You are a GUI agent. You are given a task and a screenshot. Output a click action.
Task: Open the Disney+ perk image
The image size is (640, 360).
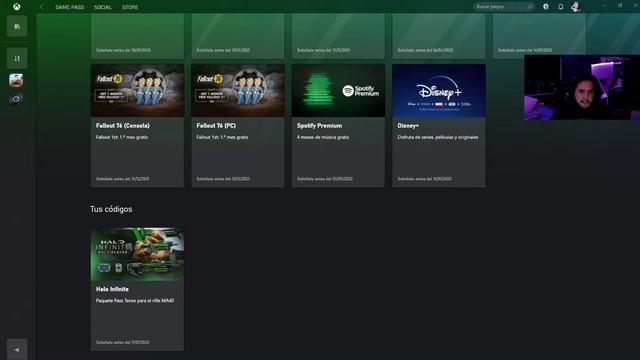point(439,91)
